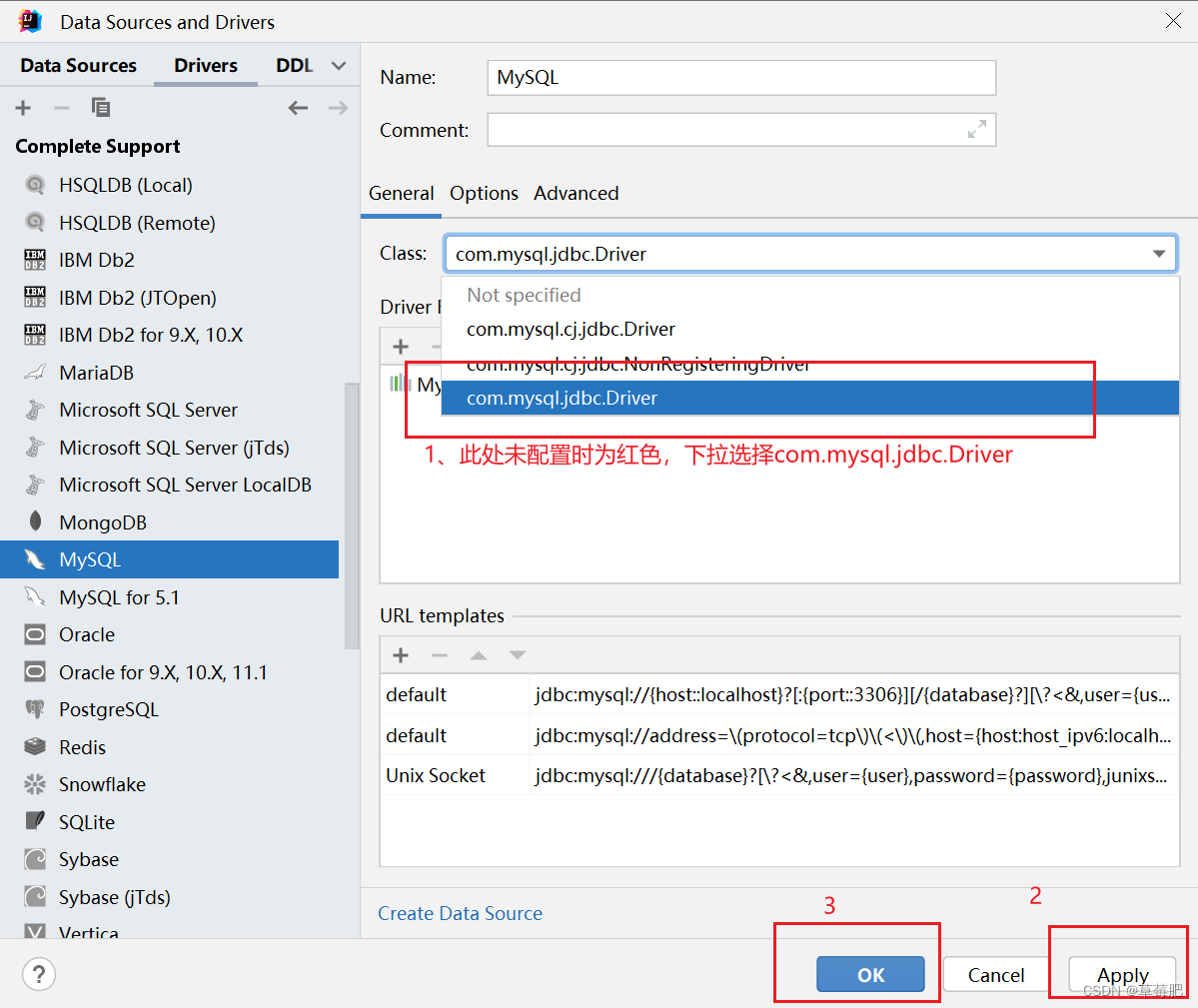Click the Apply button
1198x1008 pixels.
[1122, 974]
